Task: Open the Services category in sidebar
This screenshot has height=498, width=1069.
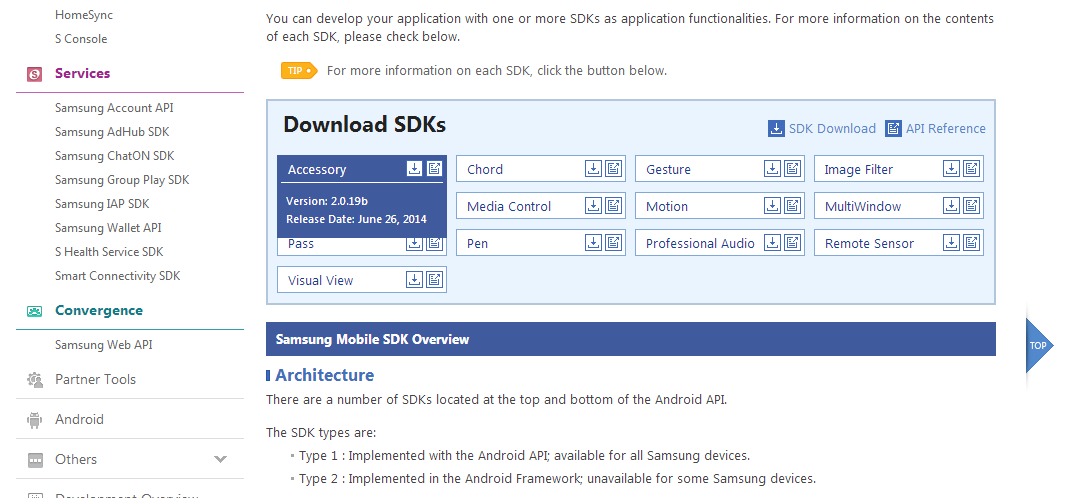Action: [x=82, y=73]
